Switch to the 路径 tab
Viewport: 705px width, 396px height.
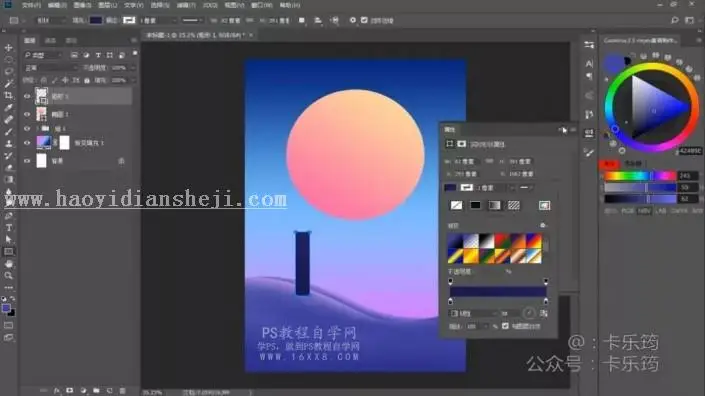pos(71,40)
